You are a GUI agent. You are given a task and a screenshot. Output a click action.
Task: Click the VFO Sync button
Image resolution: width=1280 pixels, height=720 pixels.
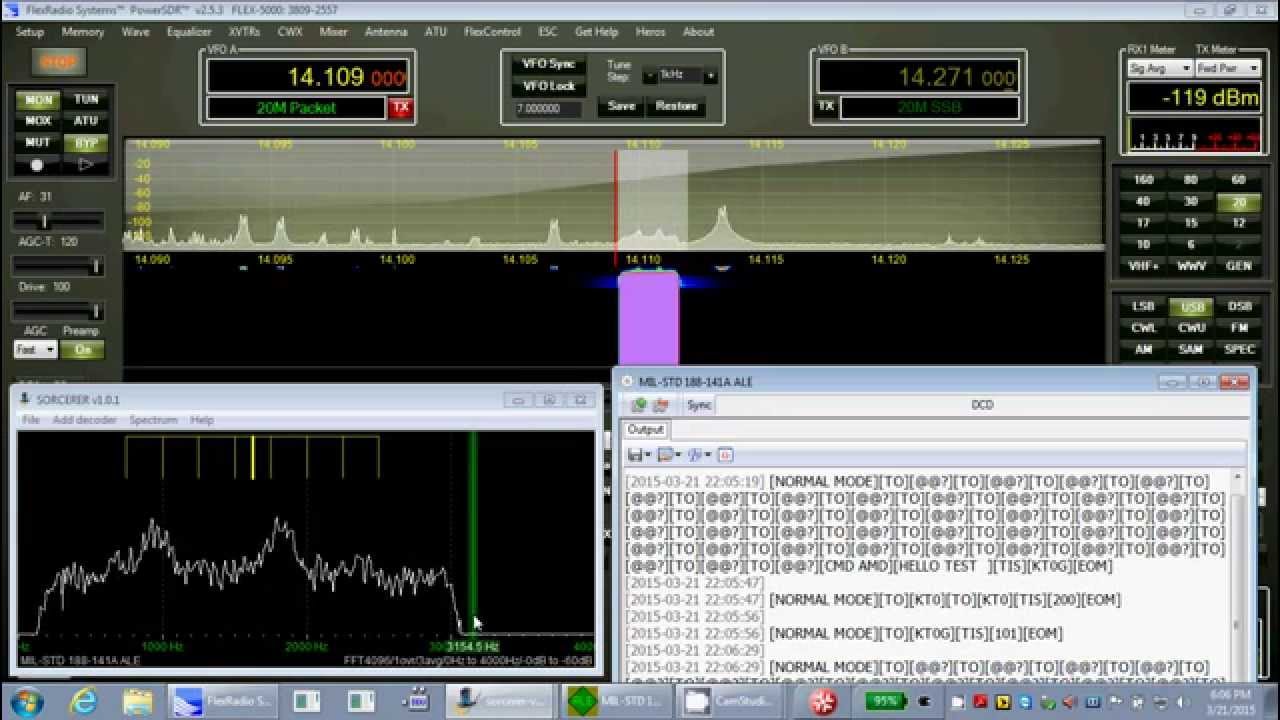(x=548, y=64)
